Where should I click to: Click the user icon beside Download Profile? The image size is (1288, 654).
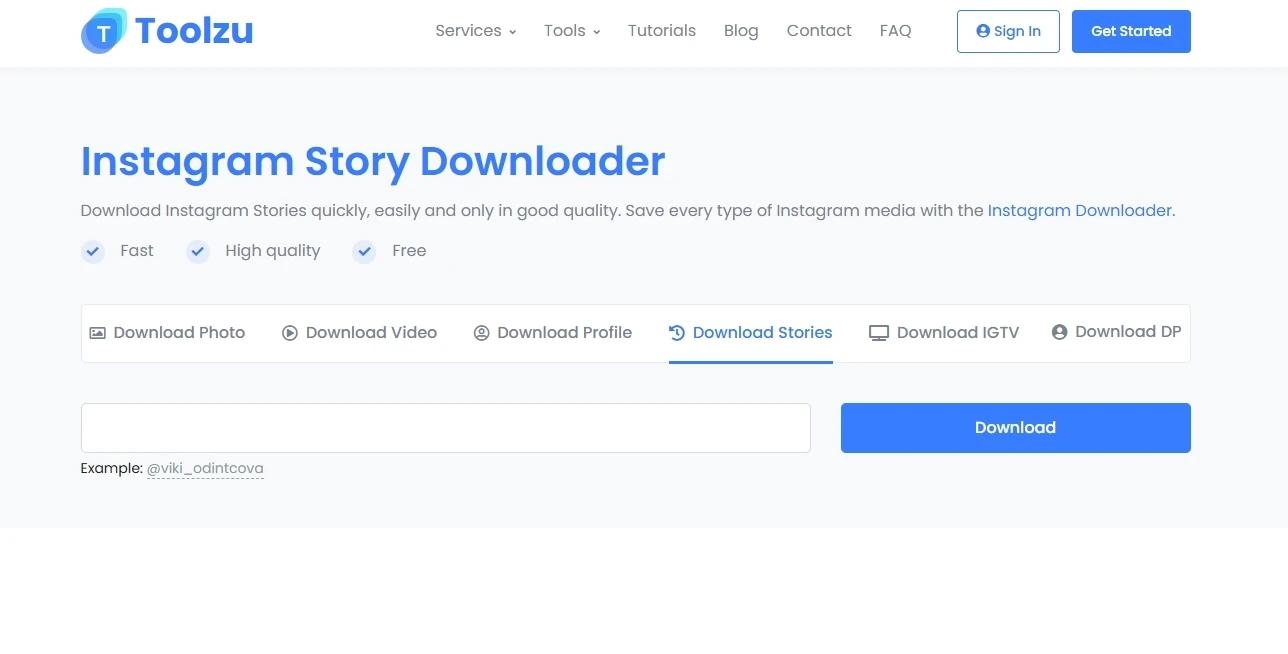481,333
